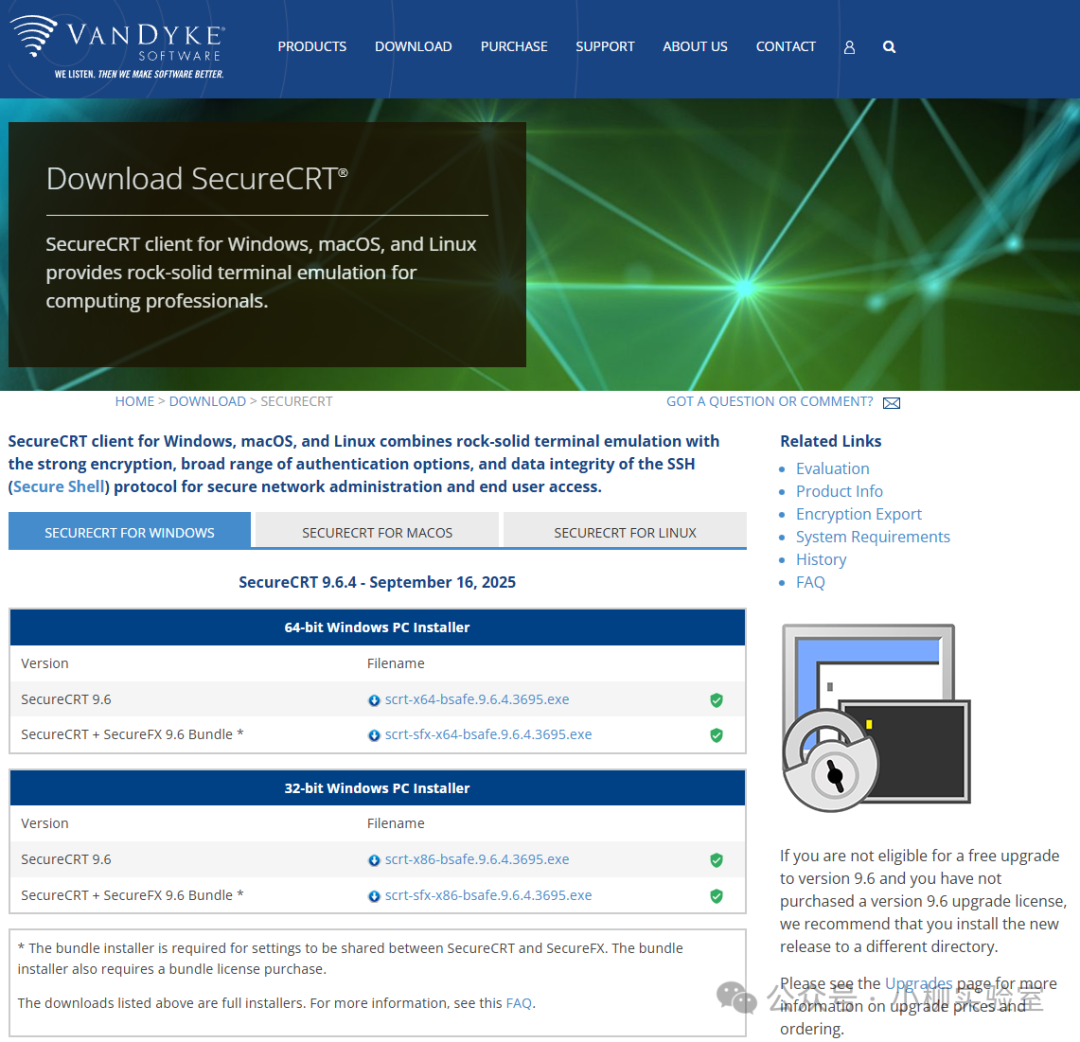Click green shield beside scrt-x86-bsafe file
This screenshot has height=1042, width=1080.
[716, 860]
